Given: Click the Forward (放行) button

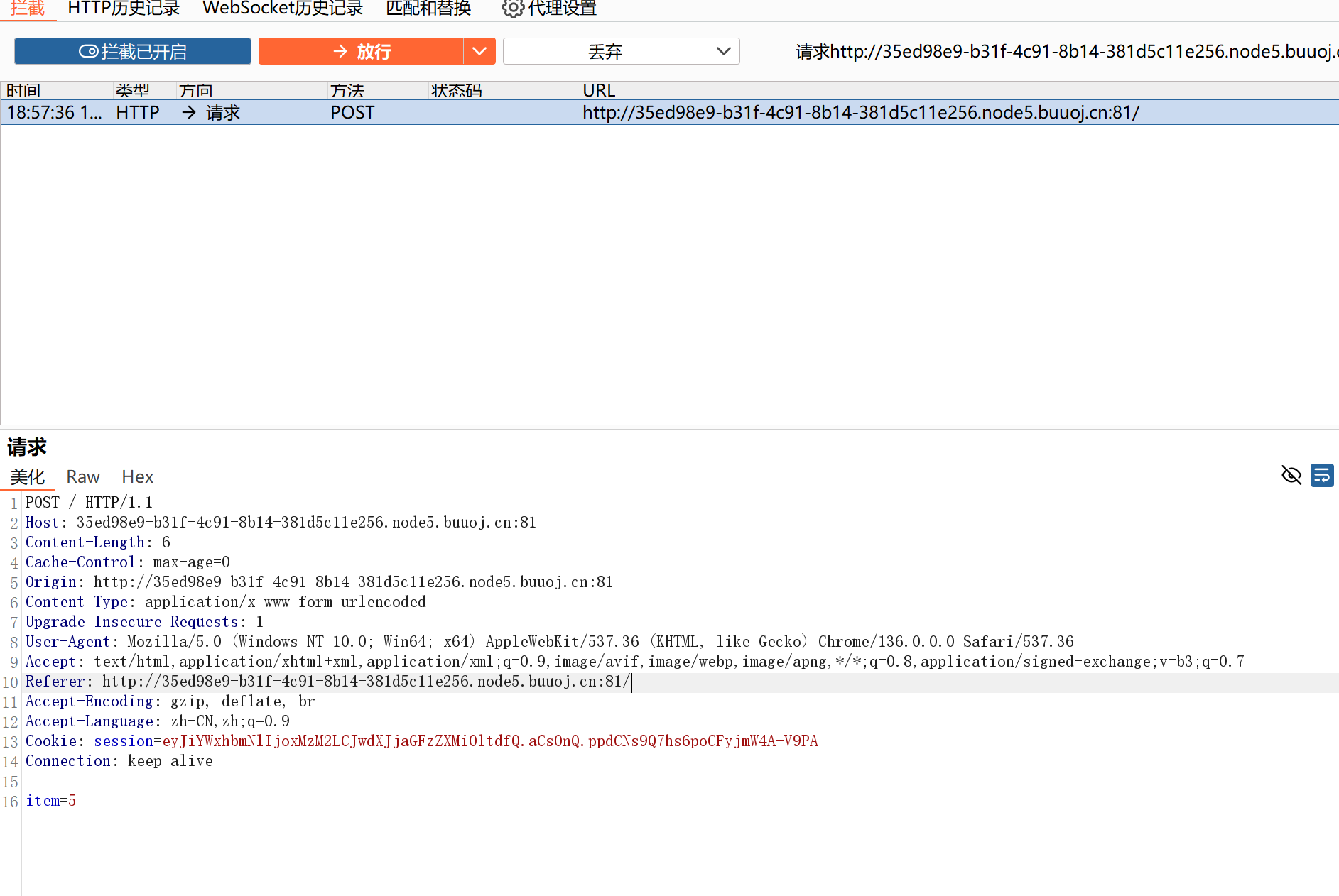Looking at the screenshot, I should (361, 51).
